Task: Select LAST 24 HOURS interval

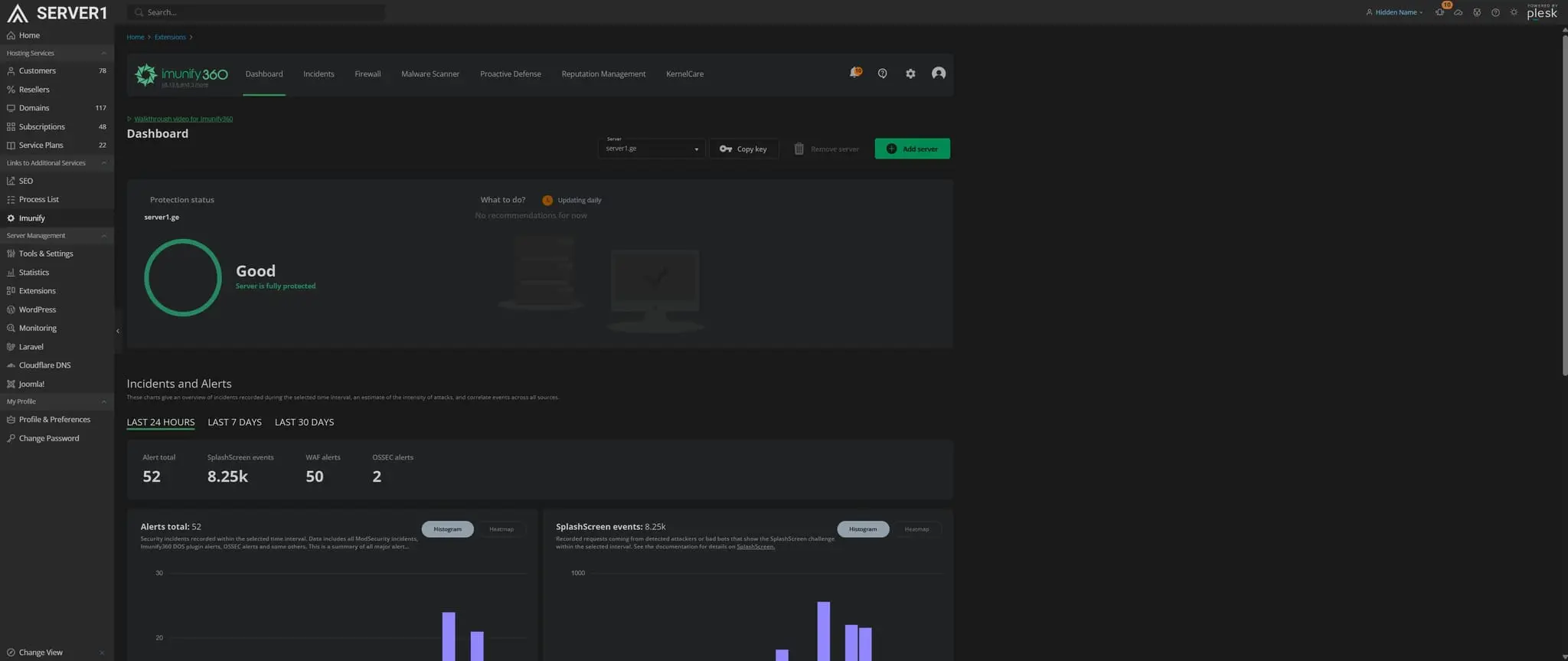Action: pos(161,422)
